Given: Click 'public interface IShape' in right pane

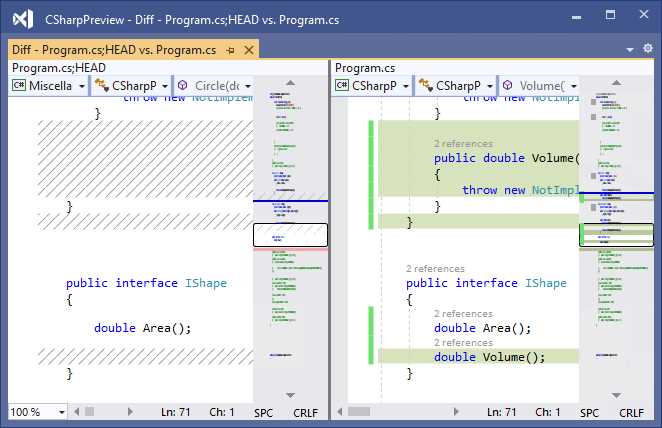Looking at the screenshot, I should tap(486, 283).
